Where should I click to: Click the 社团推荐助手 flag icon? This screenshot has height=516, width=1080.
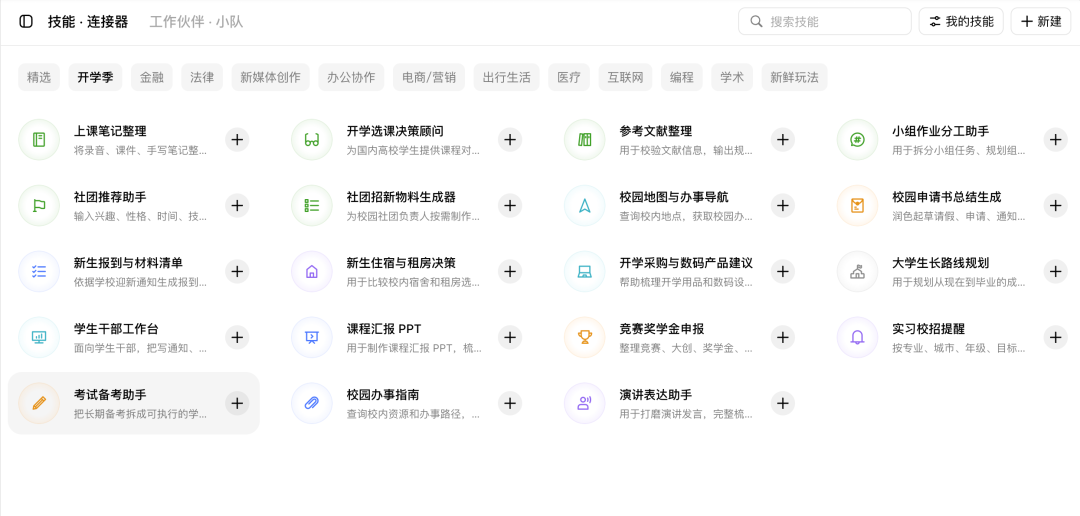tap(39, 205)
